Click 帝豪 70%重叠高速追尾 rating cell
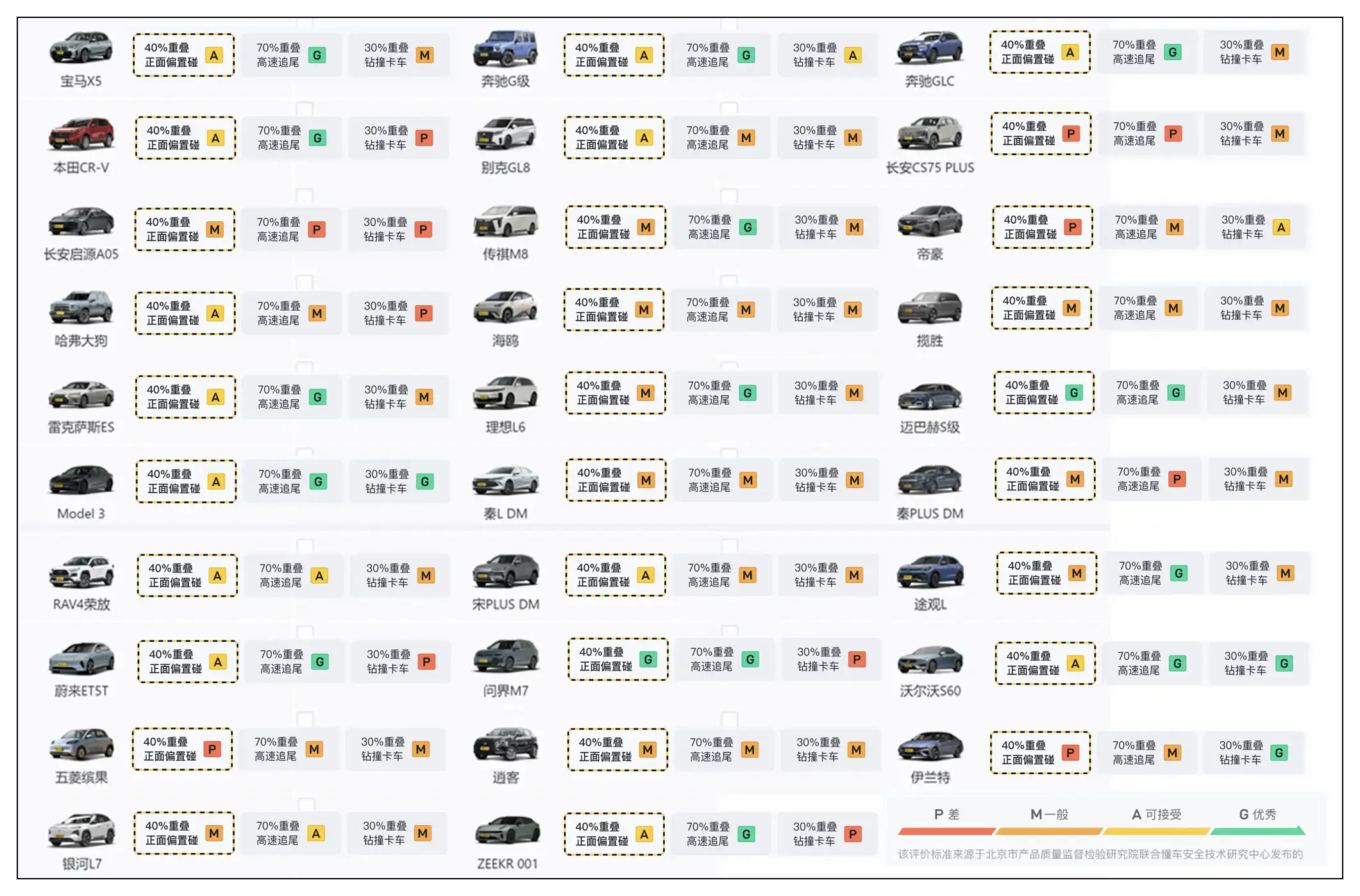The width and height of the screenshot is (1360, 896). (x=1149, y=227)
